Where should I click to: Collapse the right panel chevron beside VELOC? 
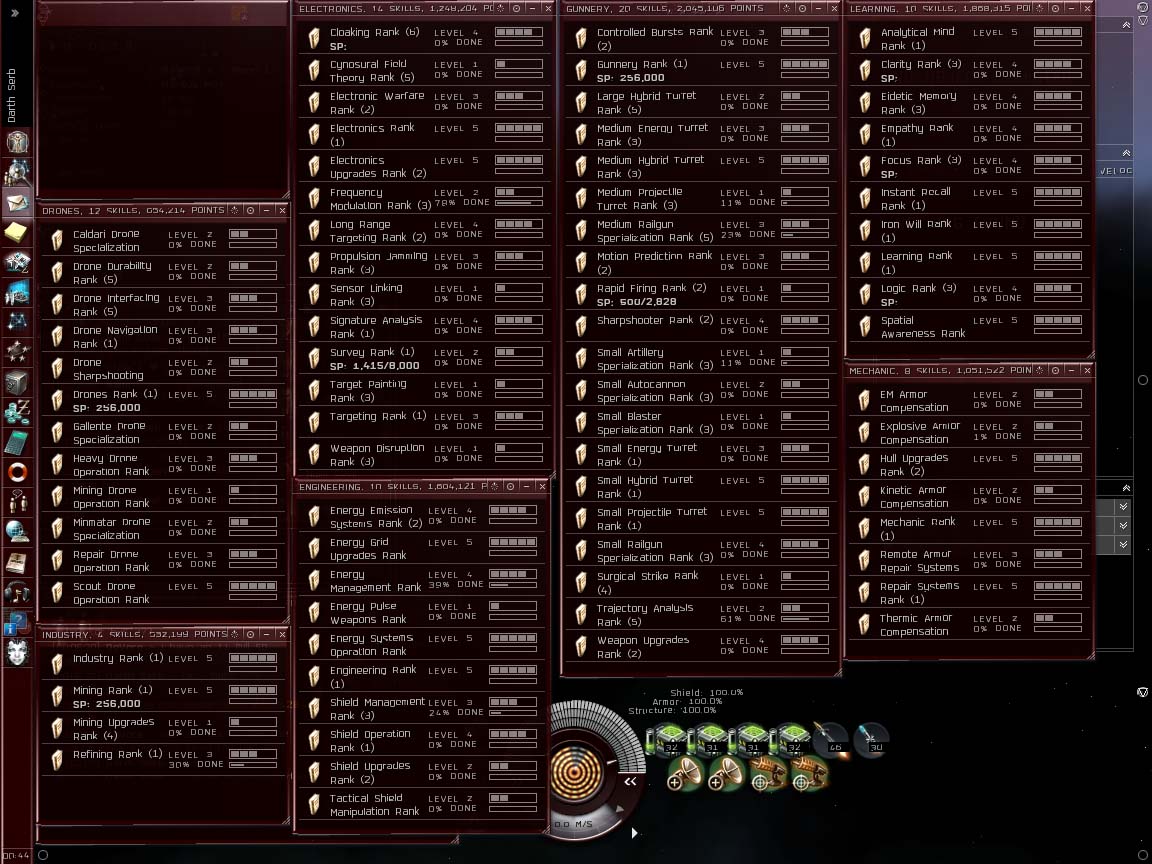1126,153
